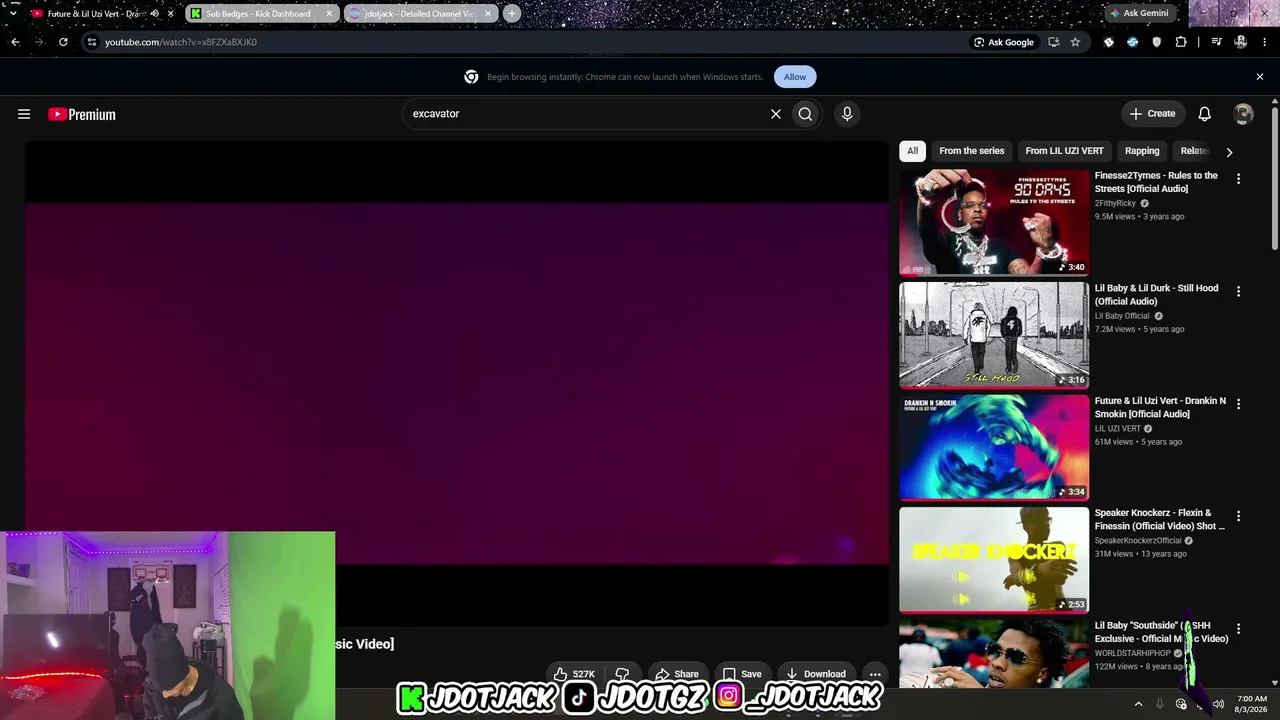Select the Future & Lil Uzi Vert tab

102,14
